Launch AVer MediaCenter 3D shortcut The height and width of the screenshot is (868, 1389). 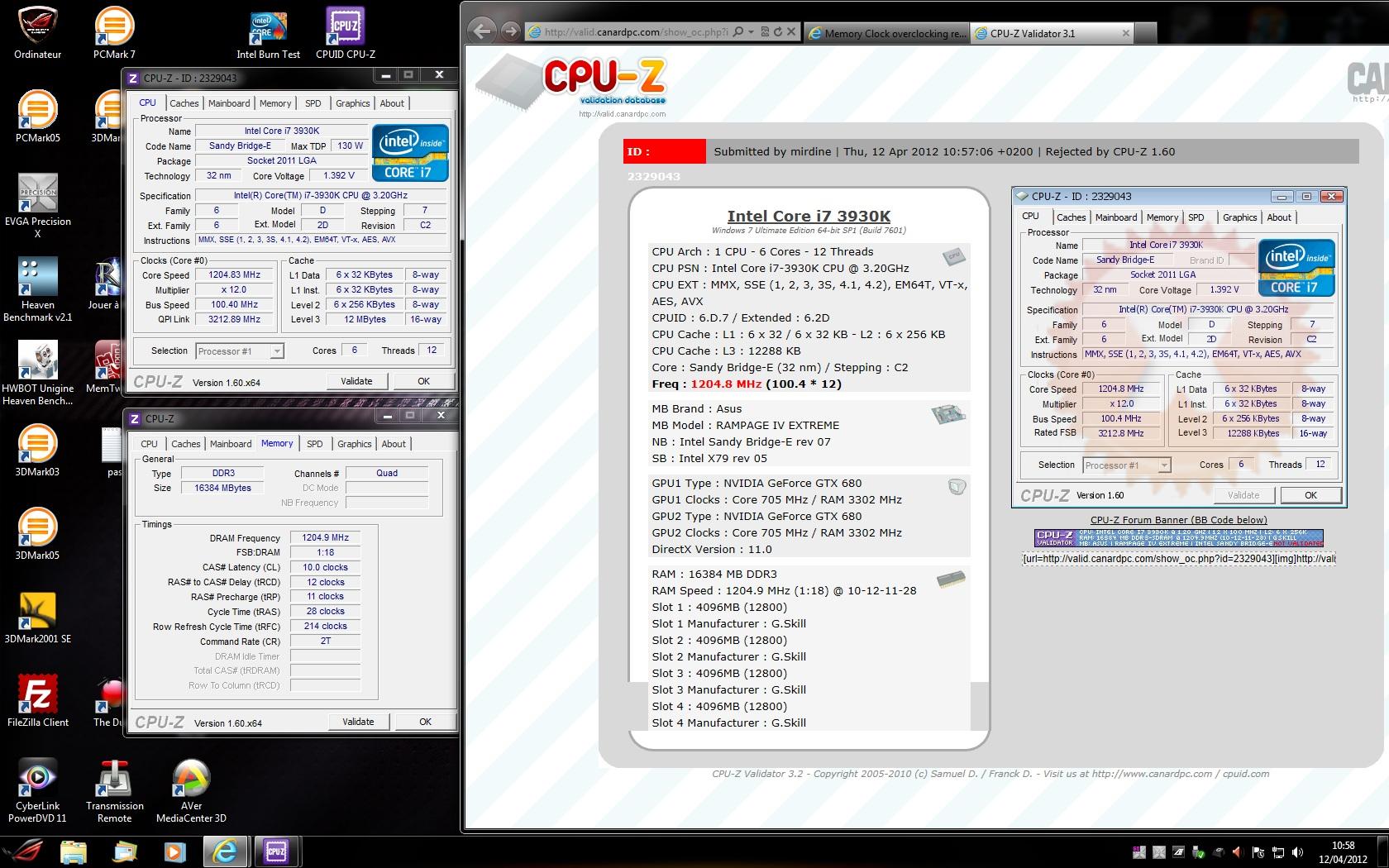[191, 791]
